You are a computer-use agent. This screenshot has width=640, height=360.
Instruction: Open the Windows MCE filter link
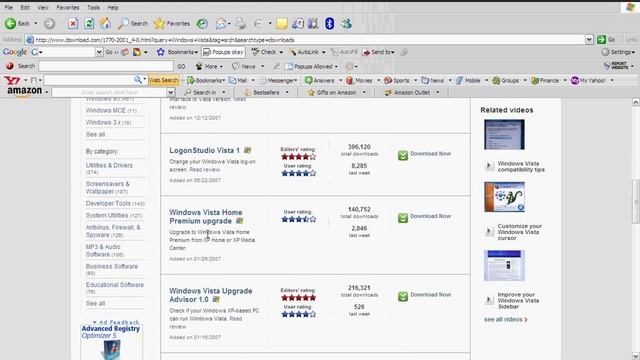tap(106, 111)
